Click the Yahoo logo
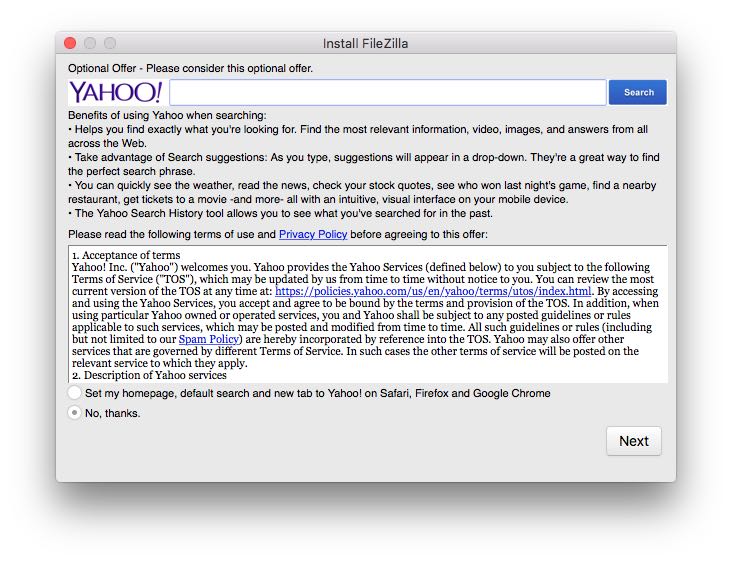 (x=116, y=92)
